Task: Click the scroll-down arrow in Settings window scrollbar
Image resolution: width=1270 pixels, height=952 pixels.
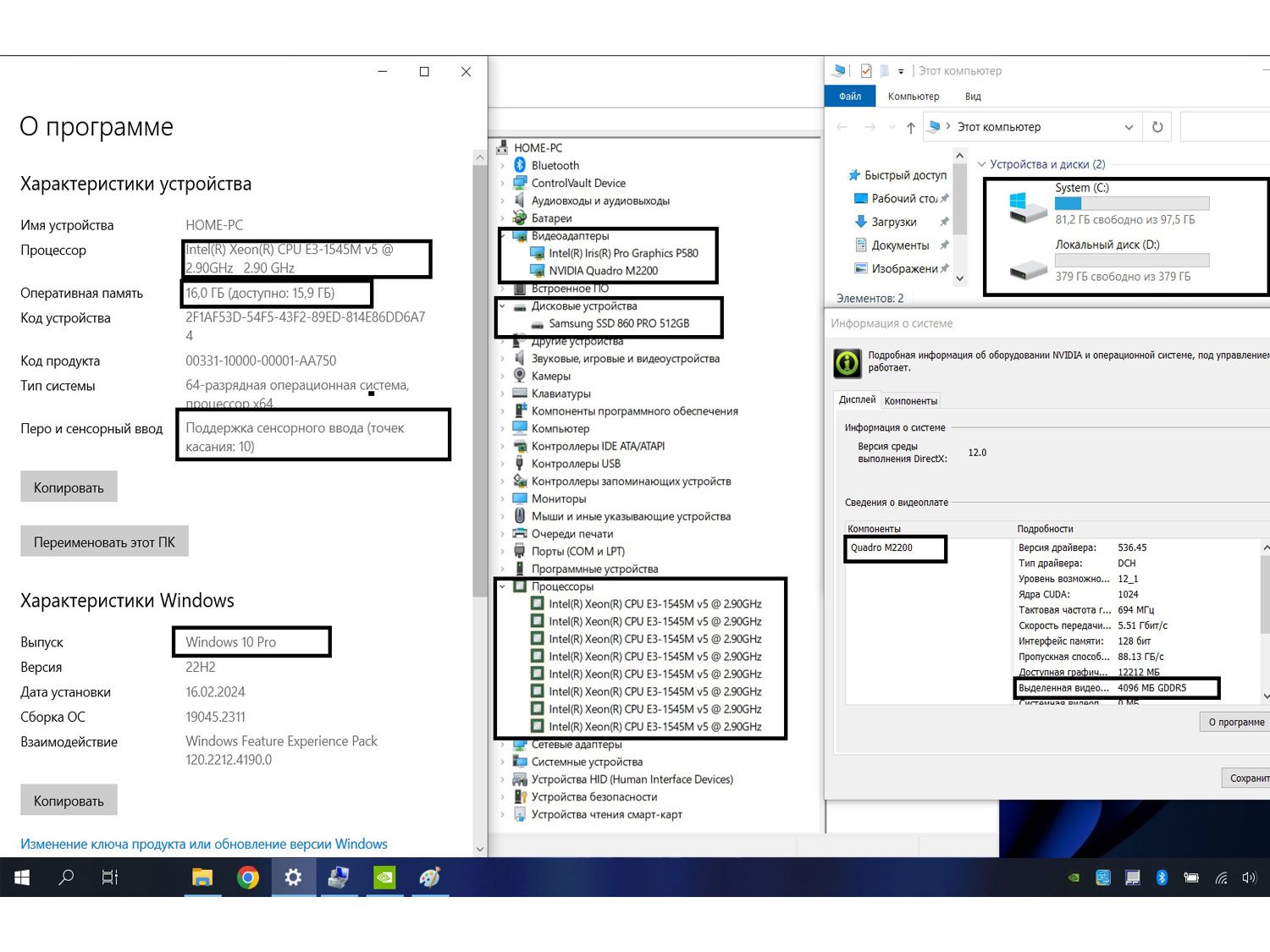Action: coord(480,849)
